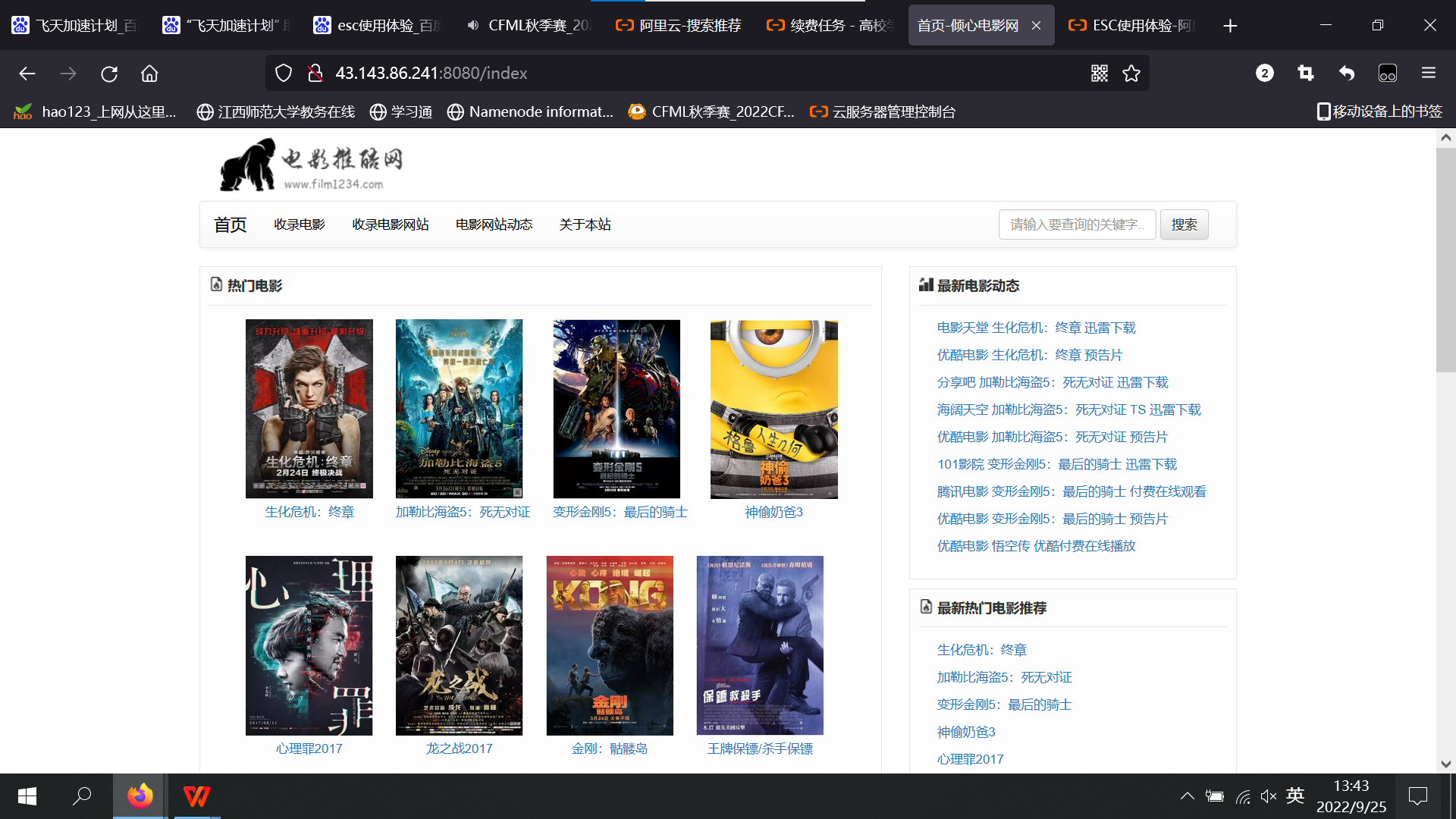Image resolution: width=1456 pixels, height=819 pixels.
Task: Open the 关于本站 navigation item
Action: click(585, 224)
